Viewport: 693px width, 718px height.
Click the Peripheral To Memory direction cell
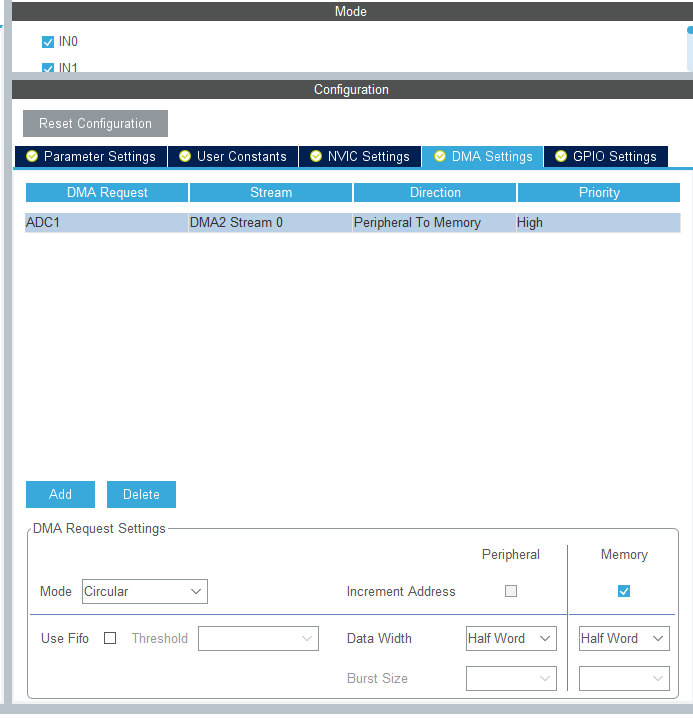434,223
